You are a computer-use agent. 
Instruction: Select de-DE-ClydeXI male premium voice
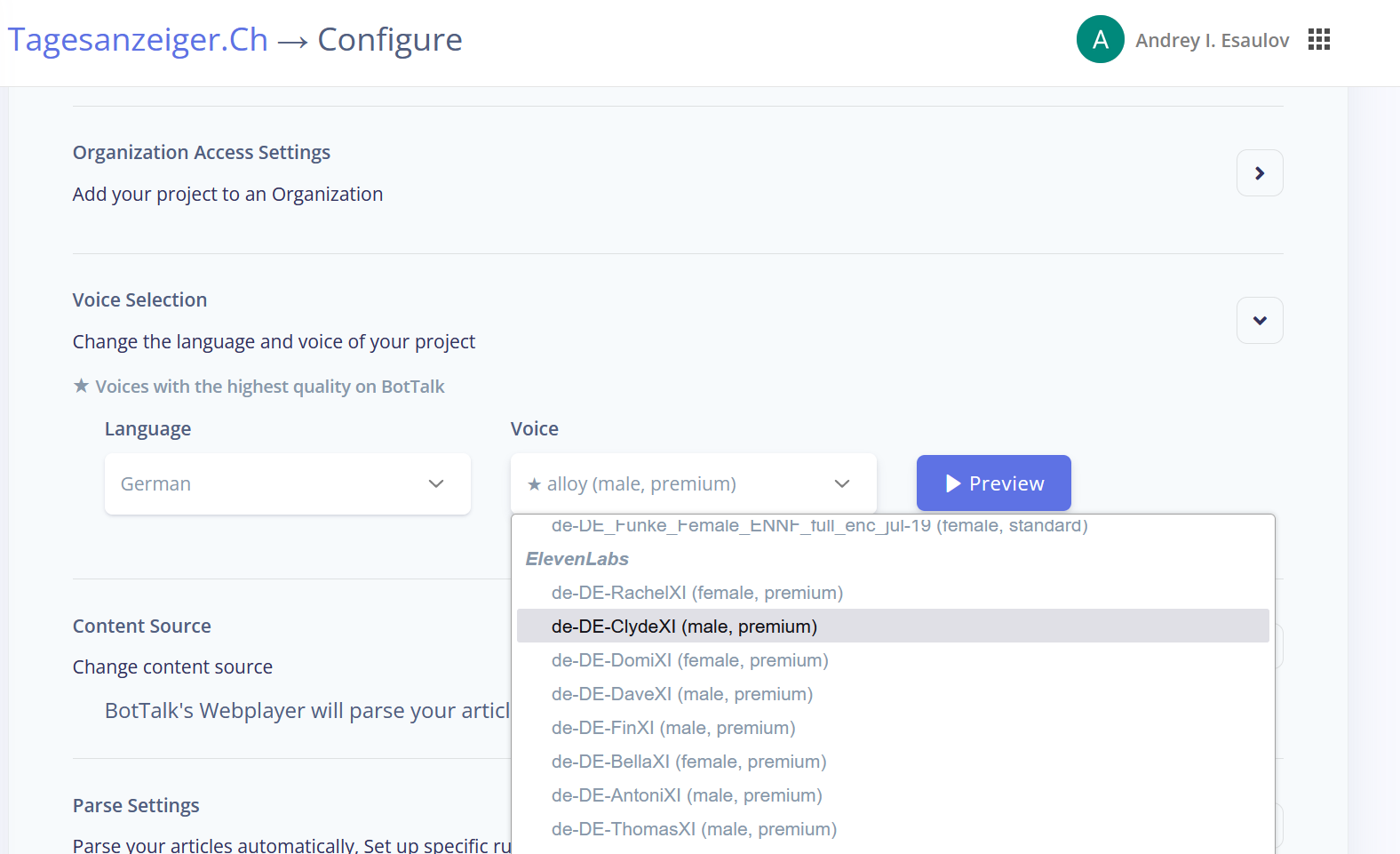(x=684, y=627)
